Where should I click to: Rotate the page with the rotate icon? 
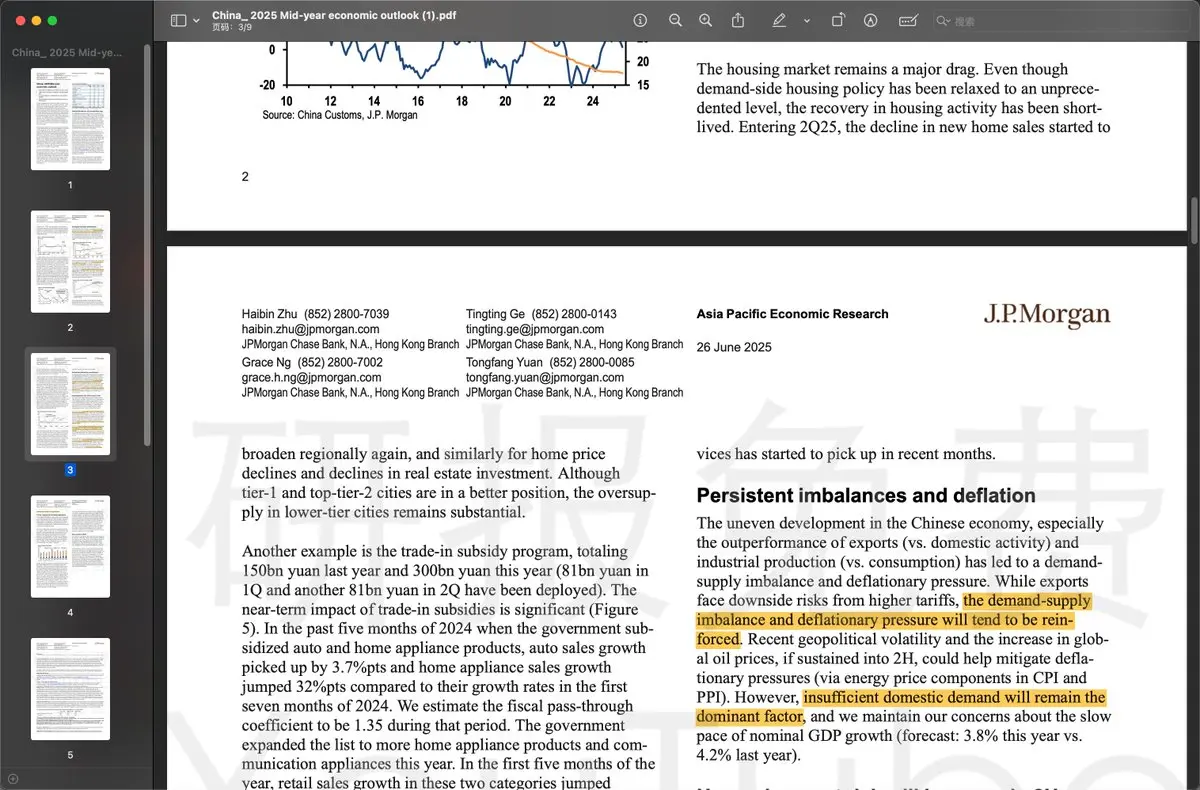pos(838,20)
